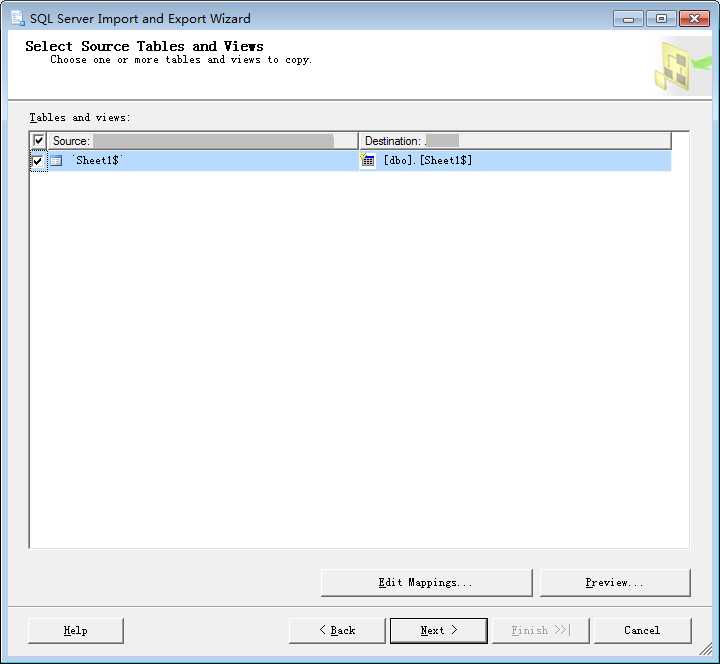Cancel the import wizard
The width and height of the screenshot is (720, 664).
(642, 630)
